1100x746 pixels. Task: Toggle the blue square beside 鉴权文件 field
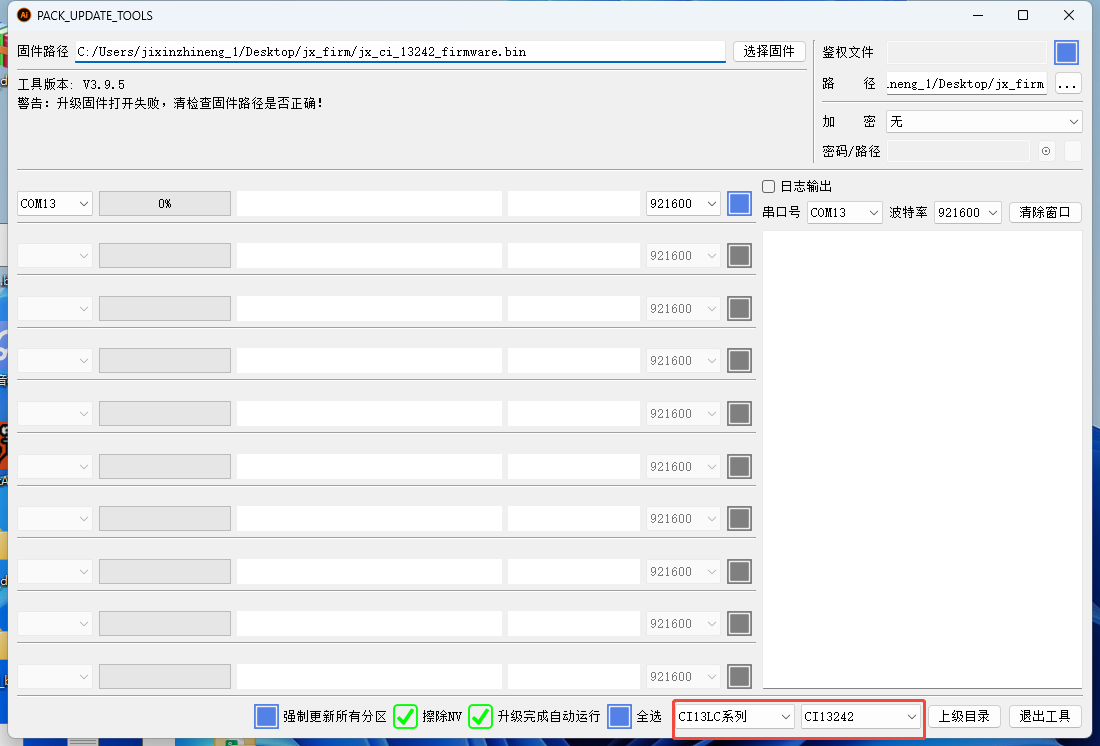1066,52
